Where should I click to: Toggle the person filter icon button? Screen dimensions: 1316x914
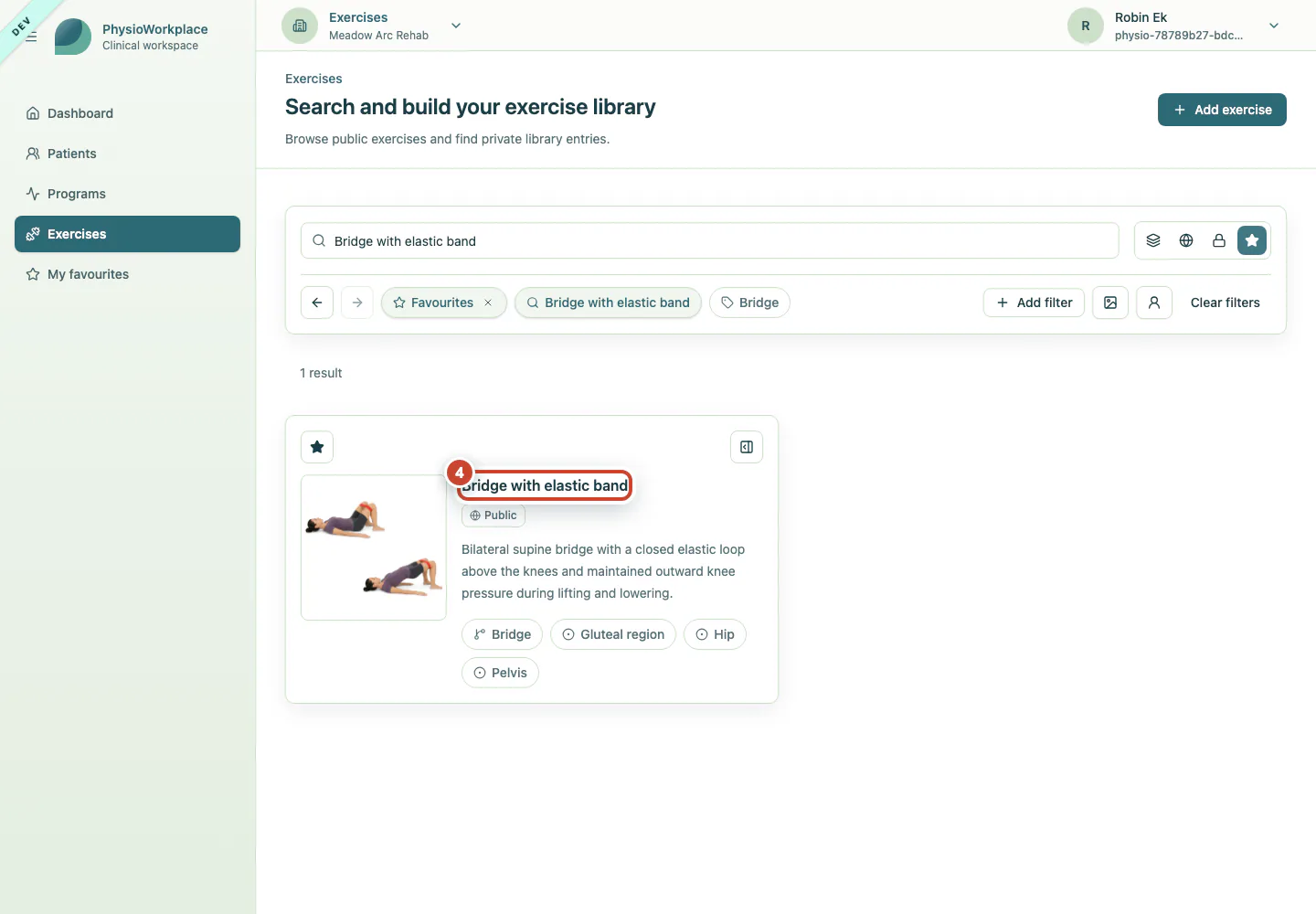point(1154,303)
